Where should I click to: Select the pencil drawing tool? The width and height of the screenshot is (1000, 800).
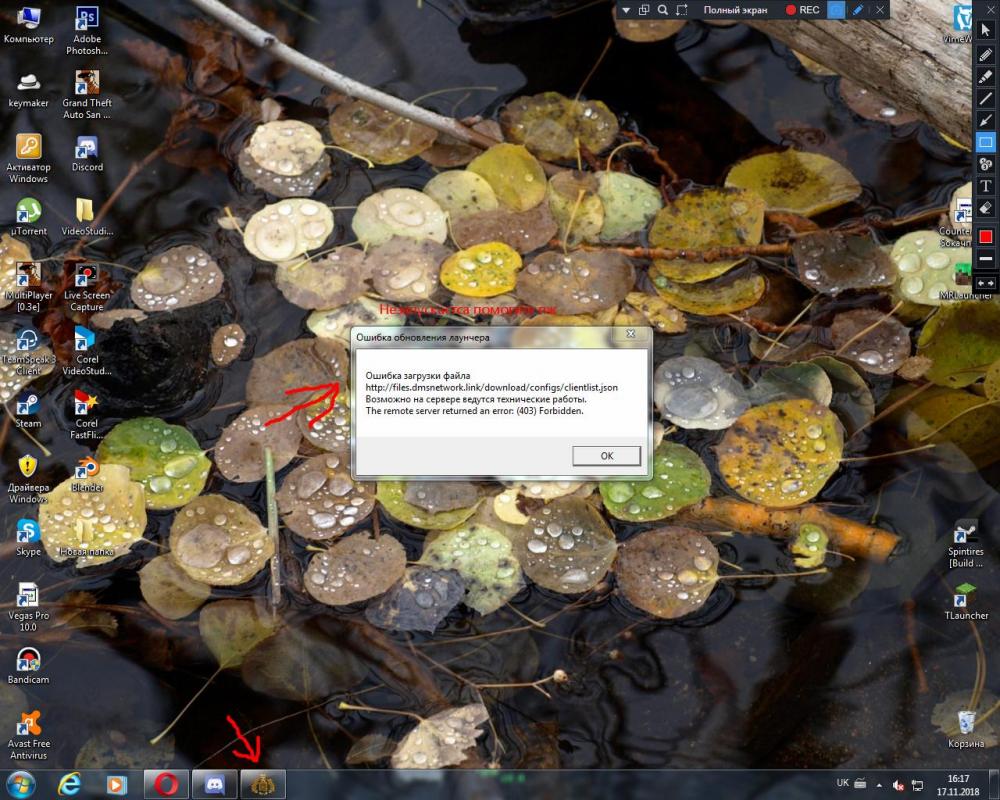[x=985, y=54]
